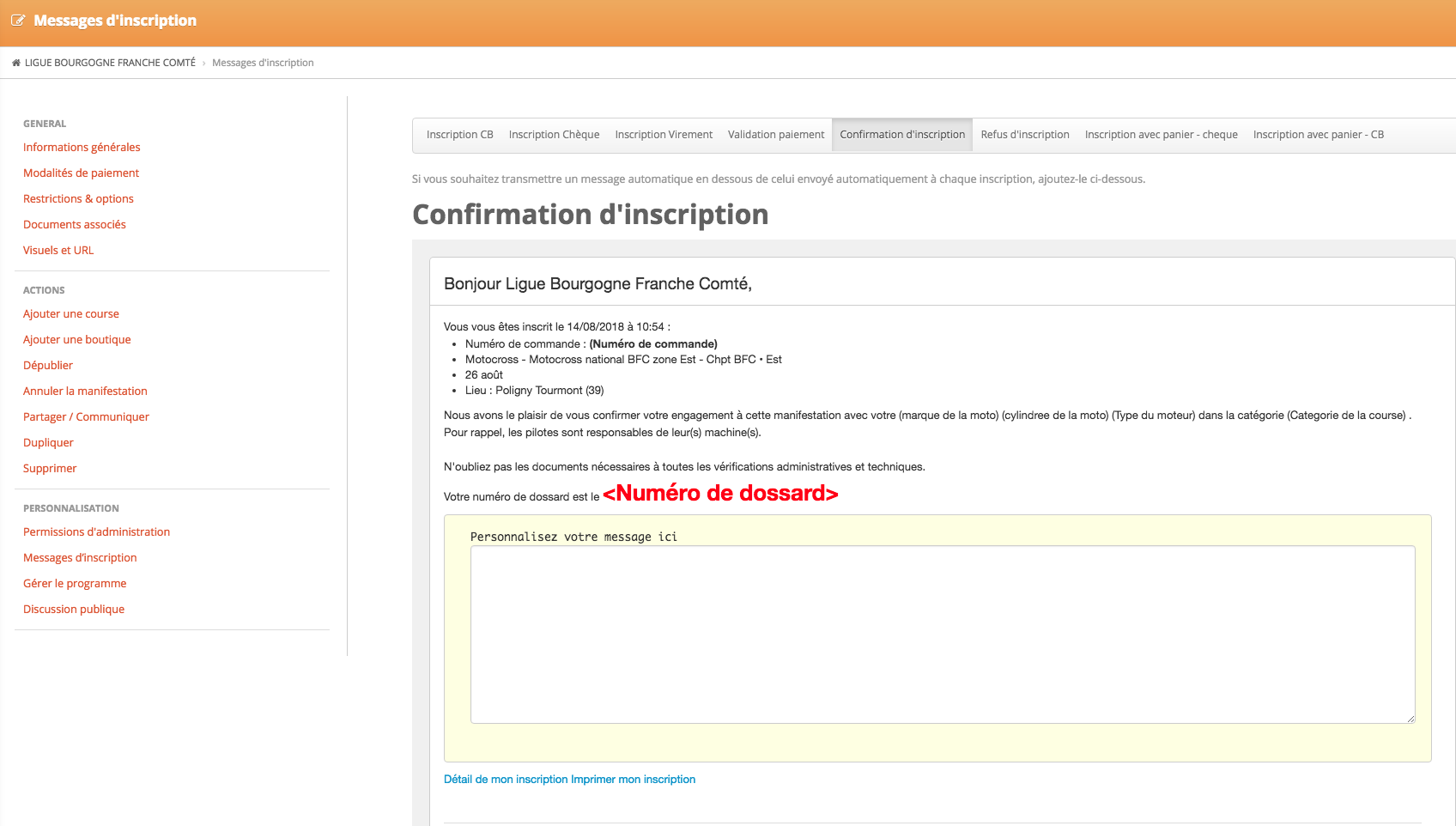The height and width of the screenshot is (826, 1456).
Task: Open Partager / Communiquer
Action: point(86,416)
